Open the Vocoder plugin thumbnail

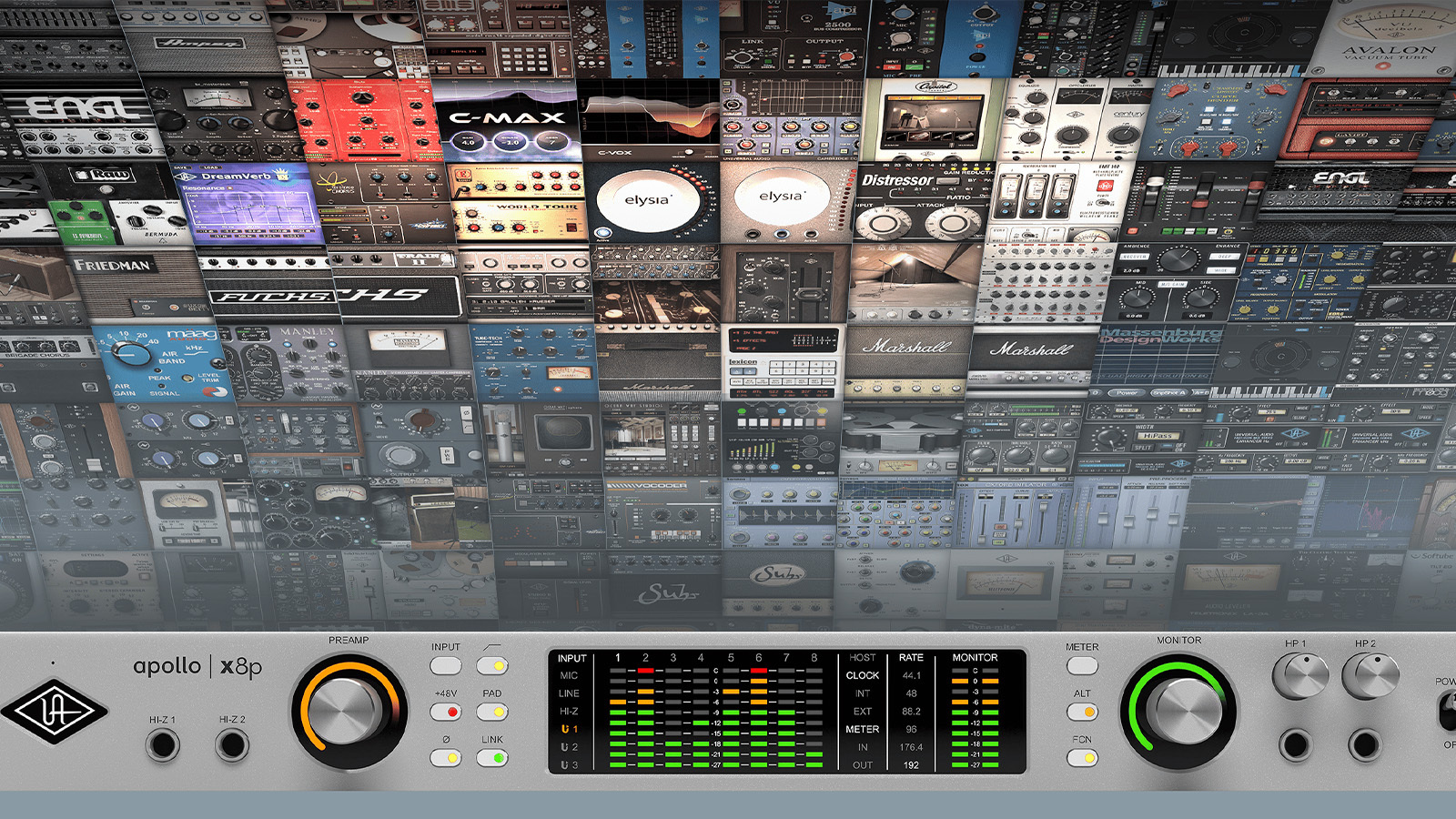click(662, 512)
